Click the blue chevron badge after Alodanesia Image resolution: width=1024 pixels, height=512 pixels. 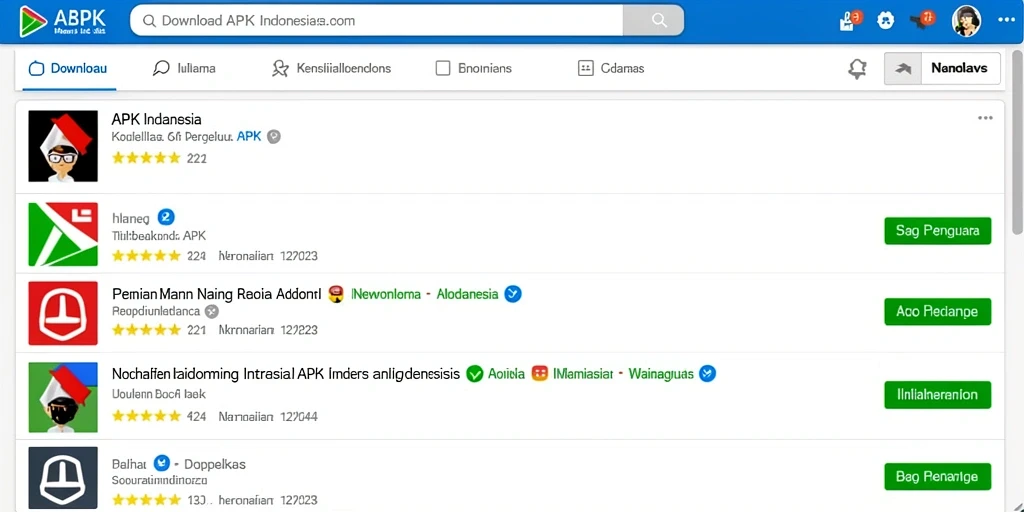coord(513,294)
